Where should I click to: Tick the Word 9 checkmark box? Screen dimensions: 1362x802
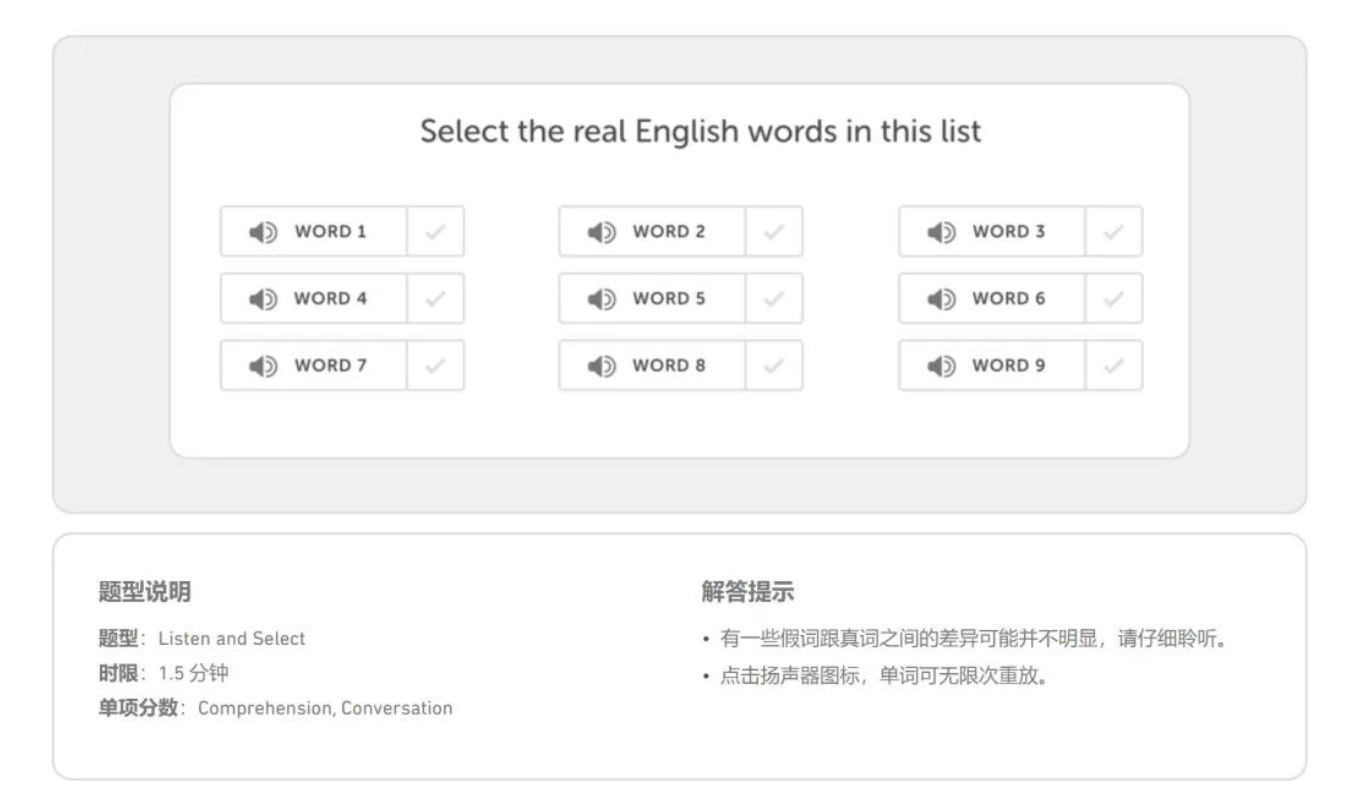pyautogui.click(x=1114, y=366)
